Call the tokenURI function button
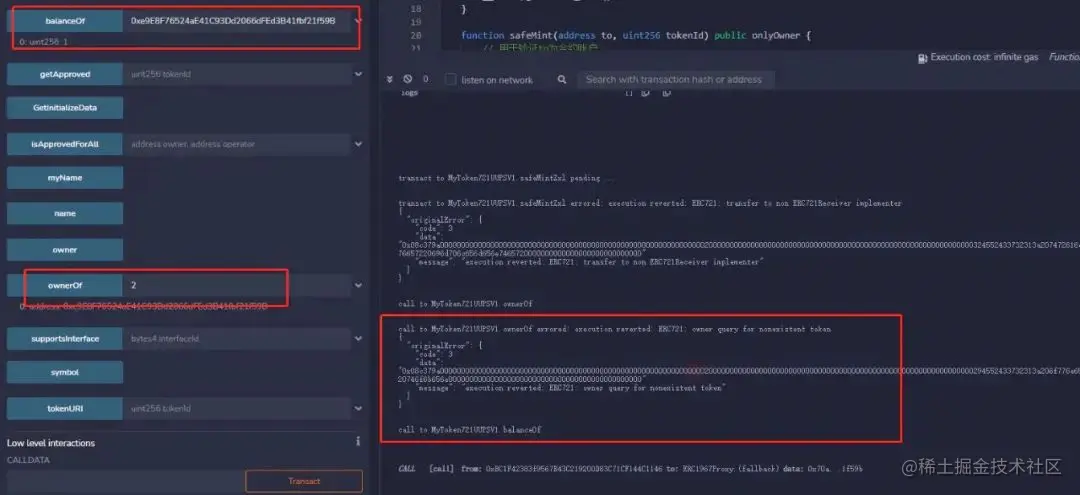Screen dimensions: 1080x495 pyautogui.click(x=65, y=408)
